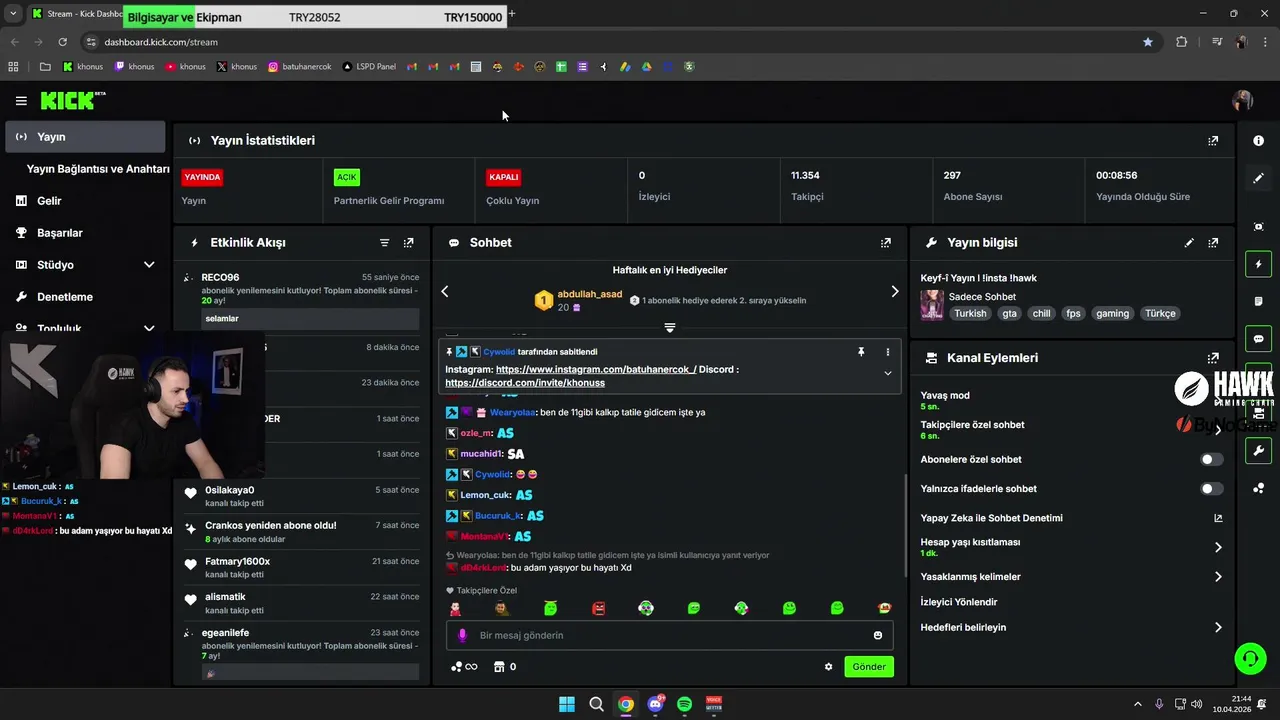The height and width of the screenshot is (720, 1280).
Task: Click the info icon in right sidebar
Action: pyautogui.click(x=1258, y=141)
